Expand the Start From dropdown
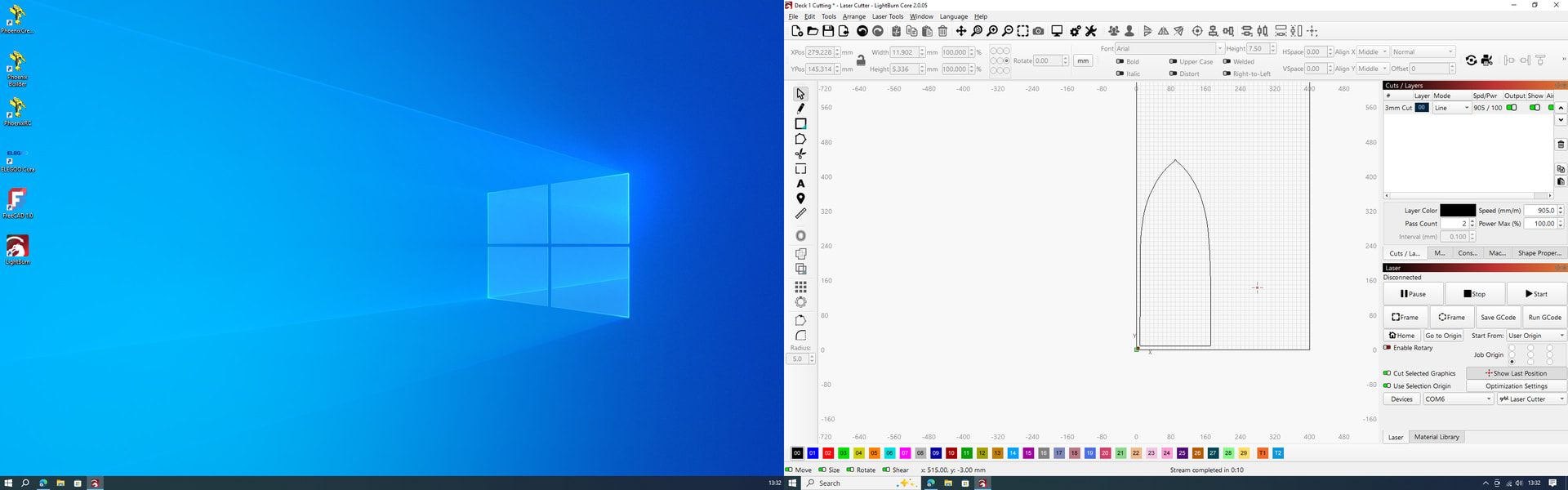This screenshot has height=490, width=1568. pyautogui.click(x=1536, y=336)
